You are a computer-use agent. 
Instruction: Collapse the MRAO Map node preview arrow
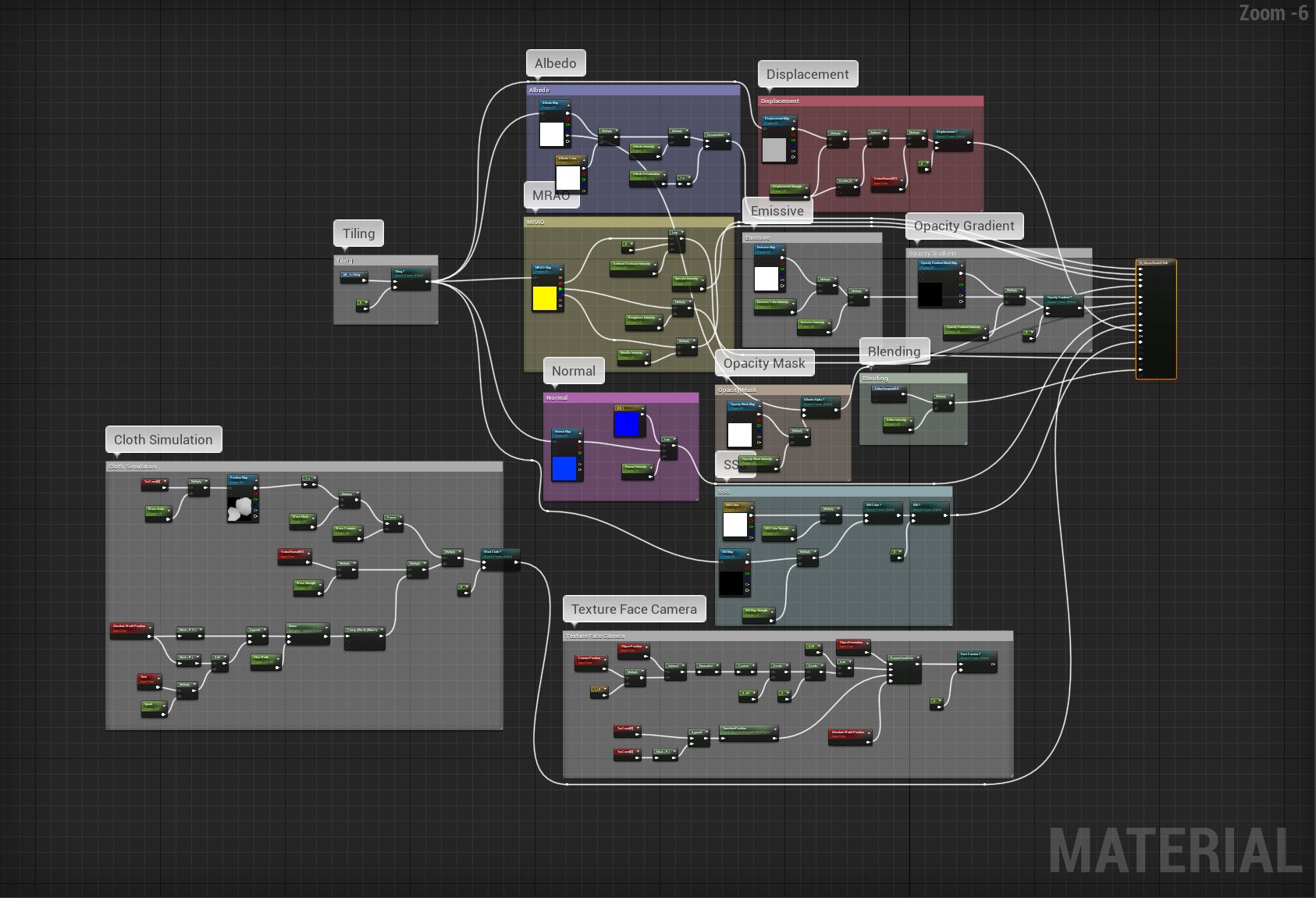(x=560, y=269)
